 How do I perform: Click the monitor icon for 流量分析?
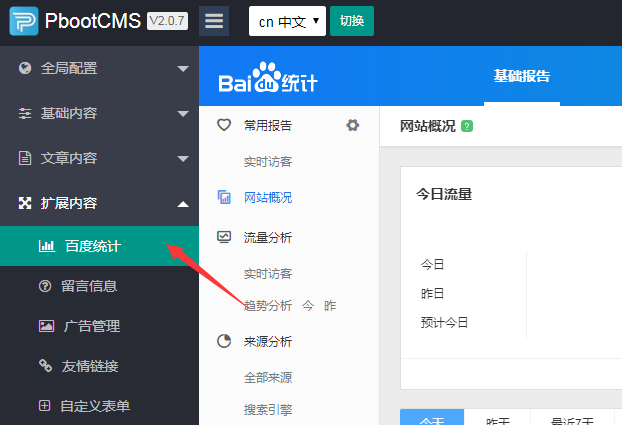[x=224, y=237]
